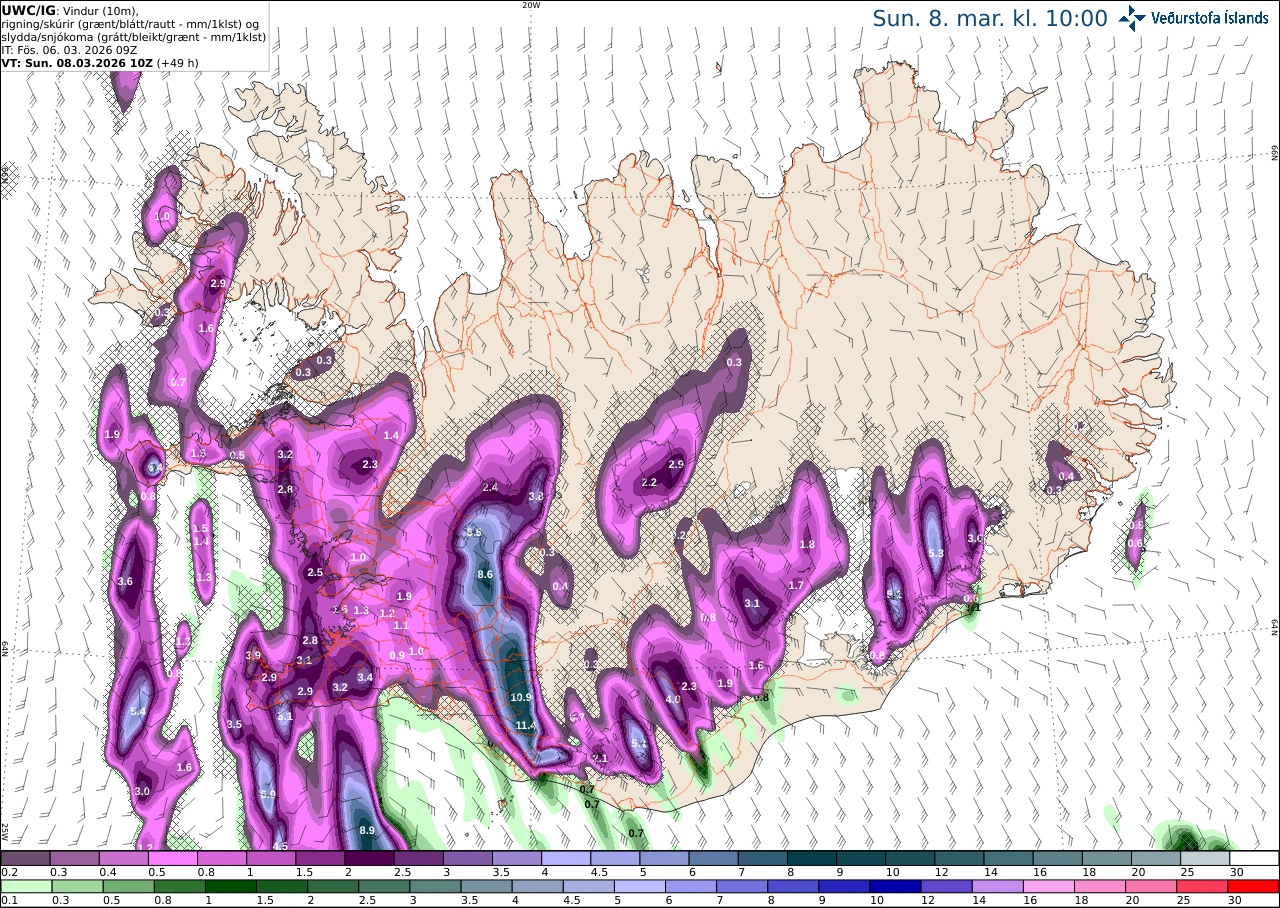
Task: Click the 11.4 precipitation value on the map
Action: (526, 725)
